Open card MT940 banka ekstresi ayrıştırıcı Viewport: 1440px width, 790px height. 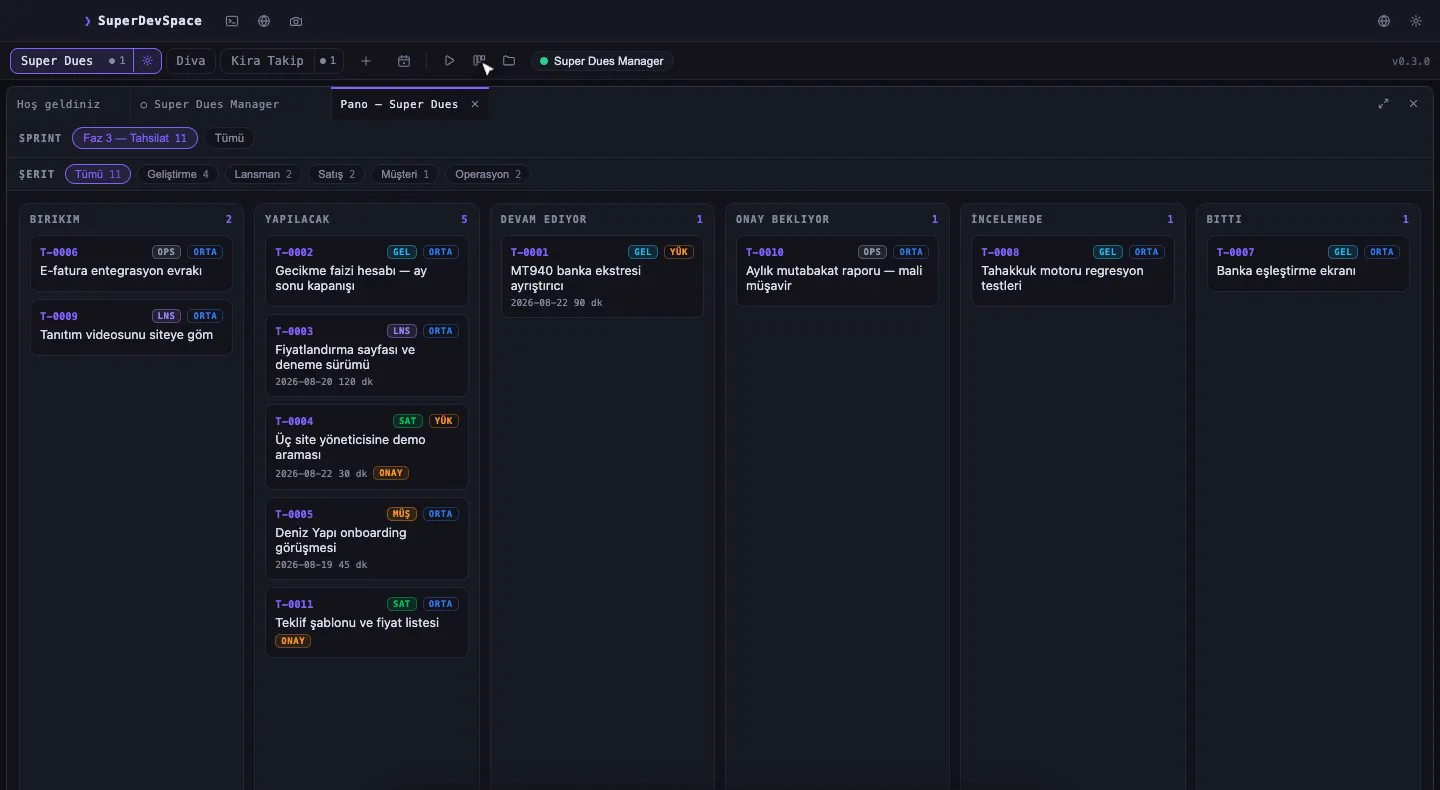point(602,276)
